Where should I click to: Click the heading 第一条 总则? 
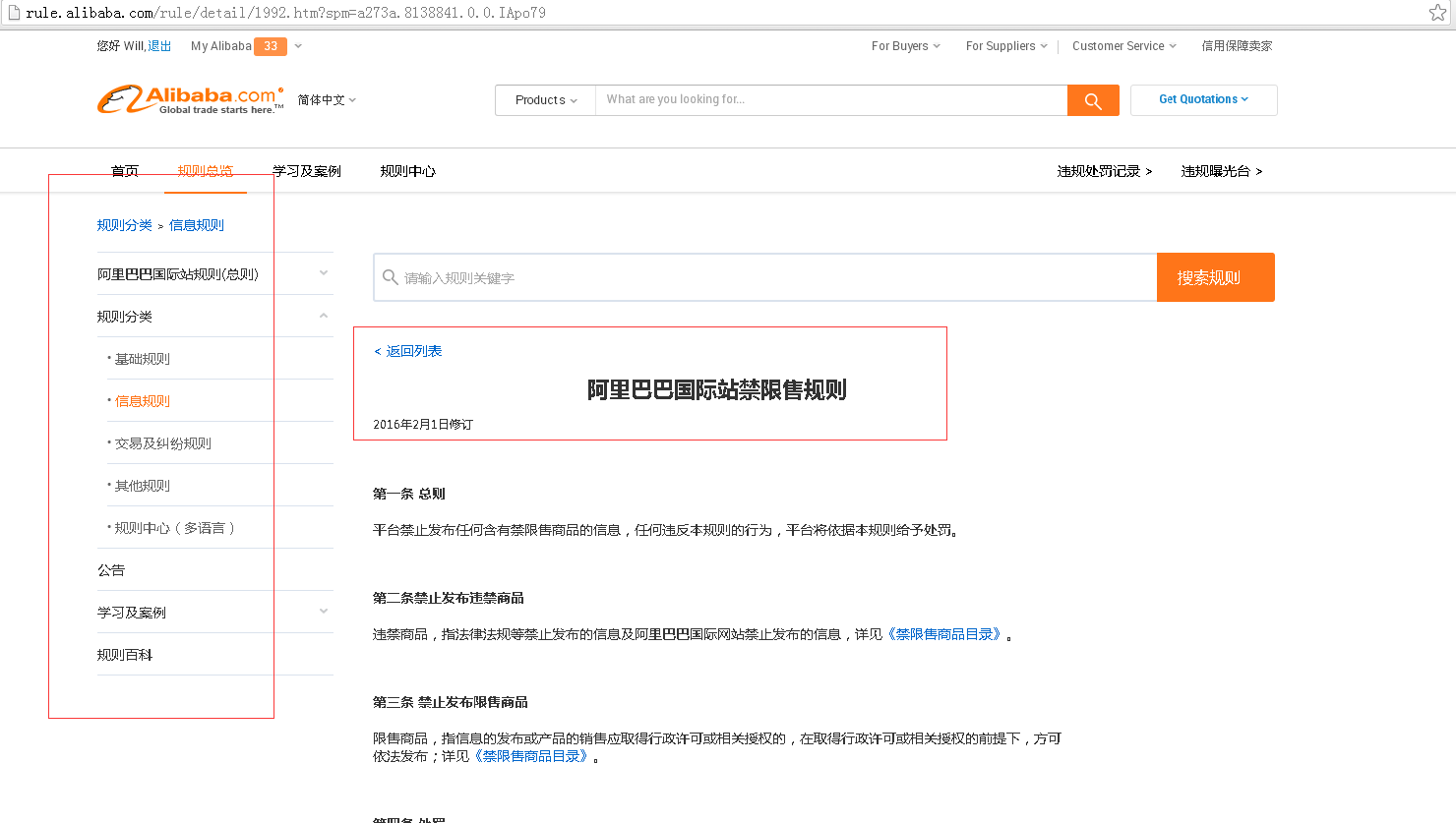[409, 494]
